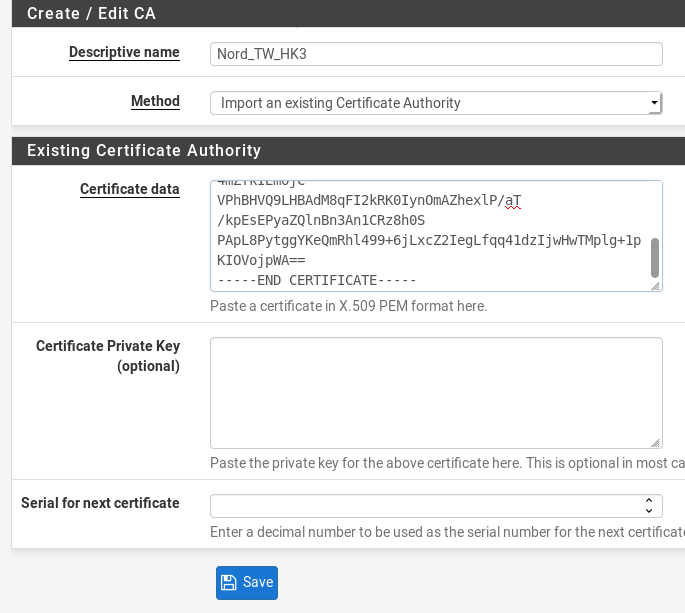This screenshot has height=613, width=685.
Task: Click the line starting VPhBHVQ9LHBAdM8q
Action: tap(369, 201)
